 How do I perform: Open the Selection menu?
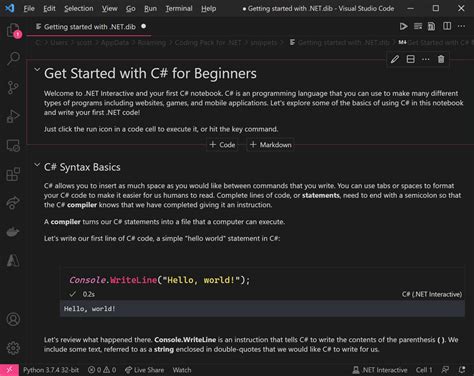tap(79, 9)
